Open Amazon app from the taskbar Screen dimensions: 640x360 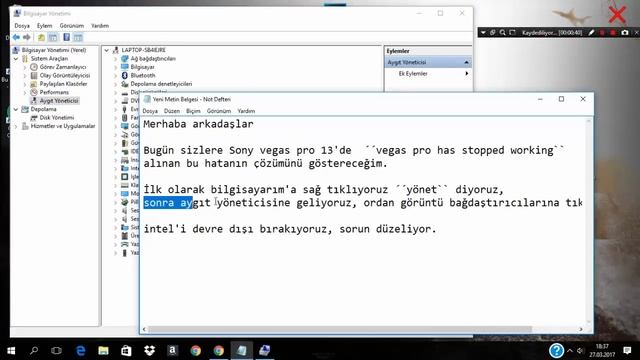click(172, 351)
